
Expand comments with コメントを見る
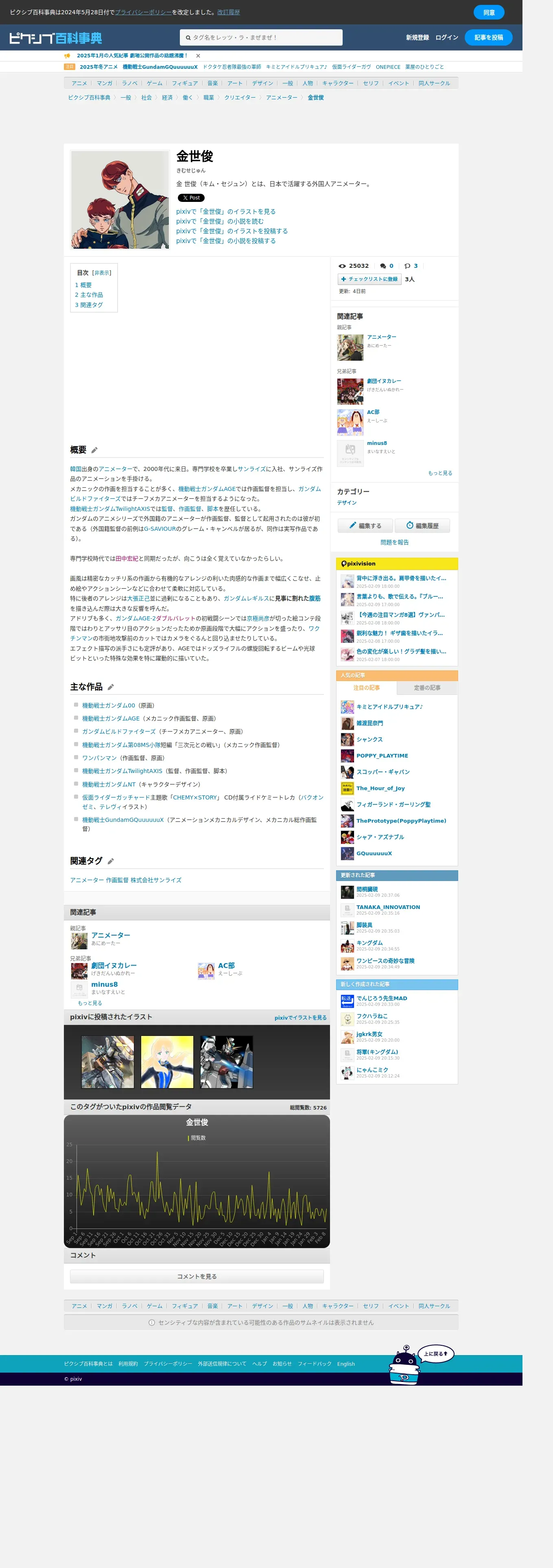tap(197, 1277)
